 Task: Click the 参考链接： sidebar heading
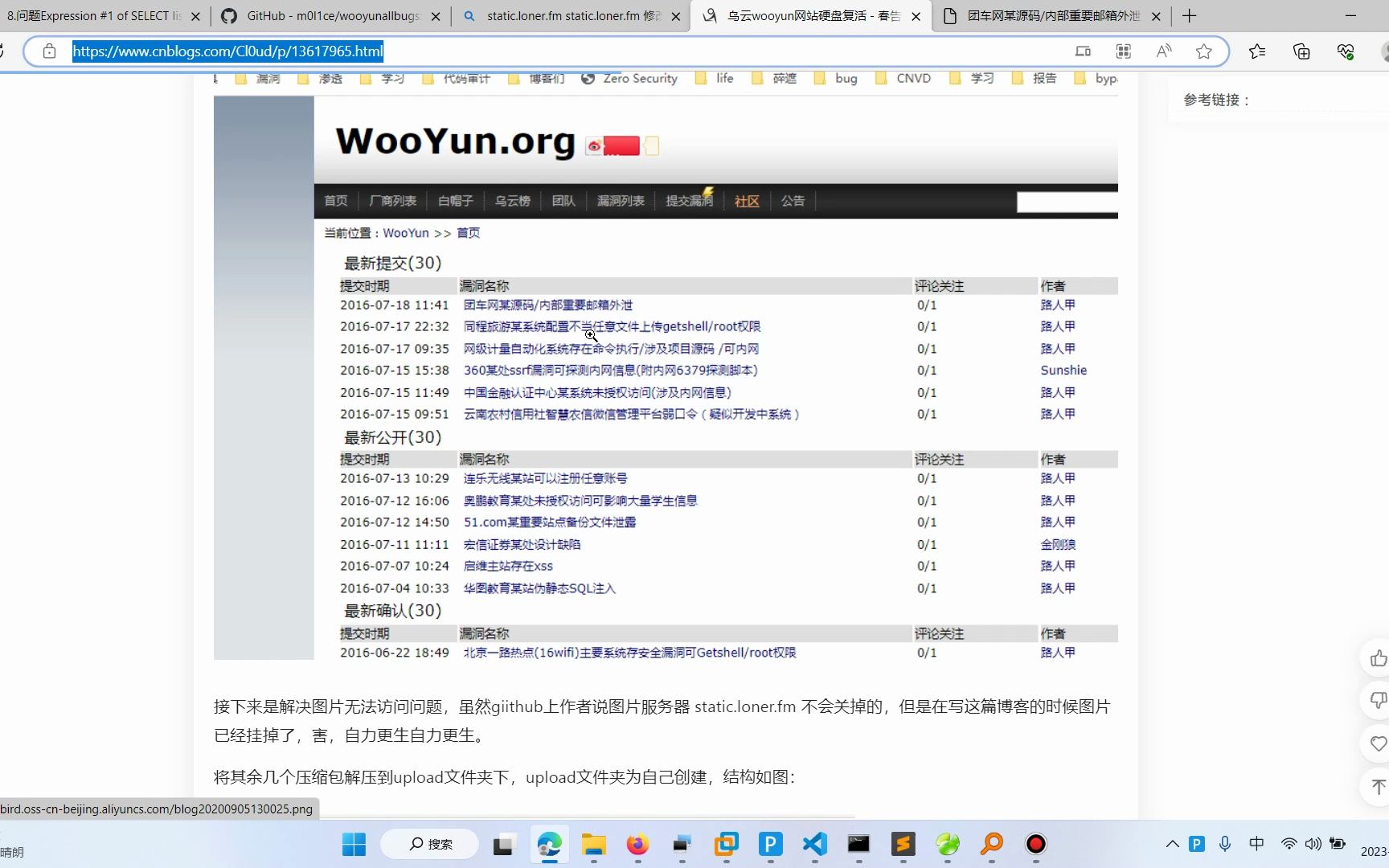click(1217, 100)
